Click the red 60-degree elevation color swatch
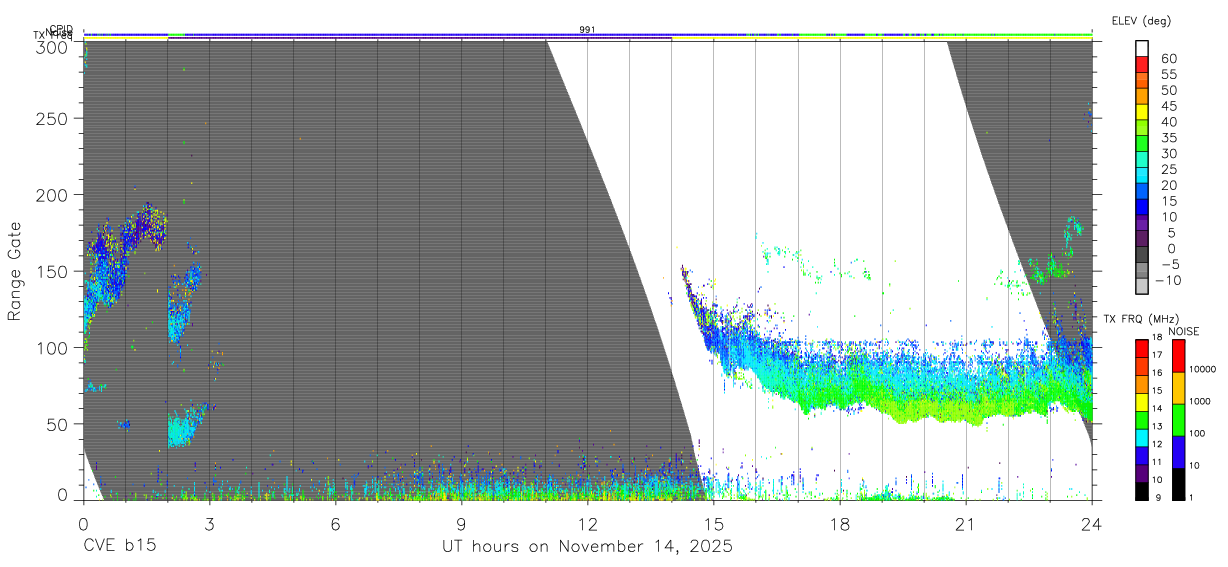Viewport: 1228px width, 567px height. (x=1143, y=66)
